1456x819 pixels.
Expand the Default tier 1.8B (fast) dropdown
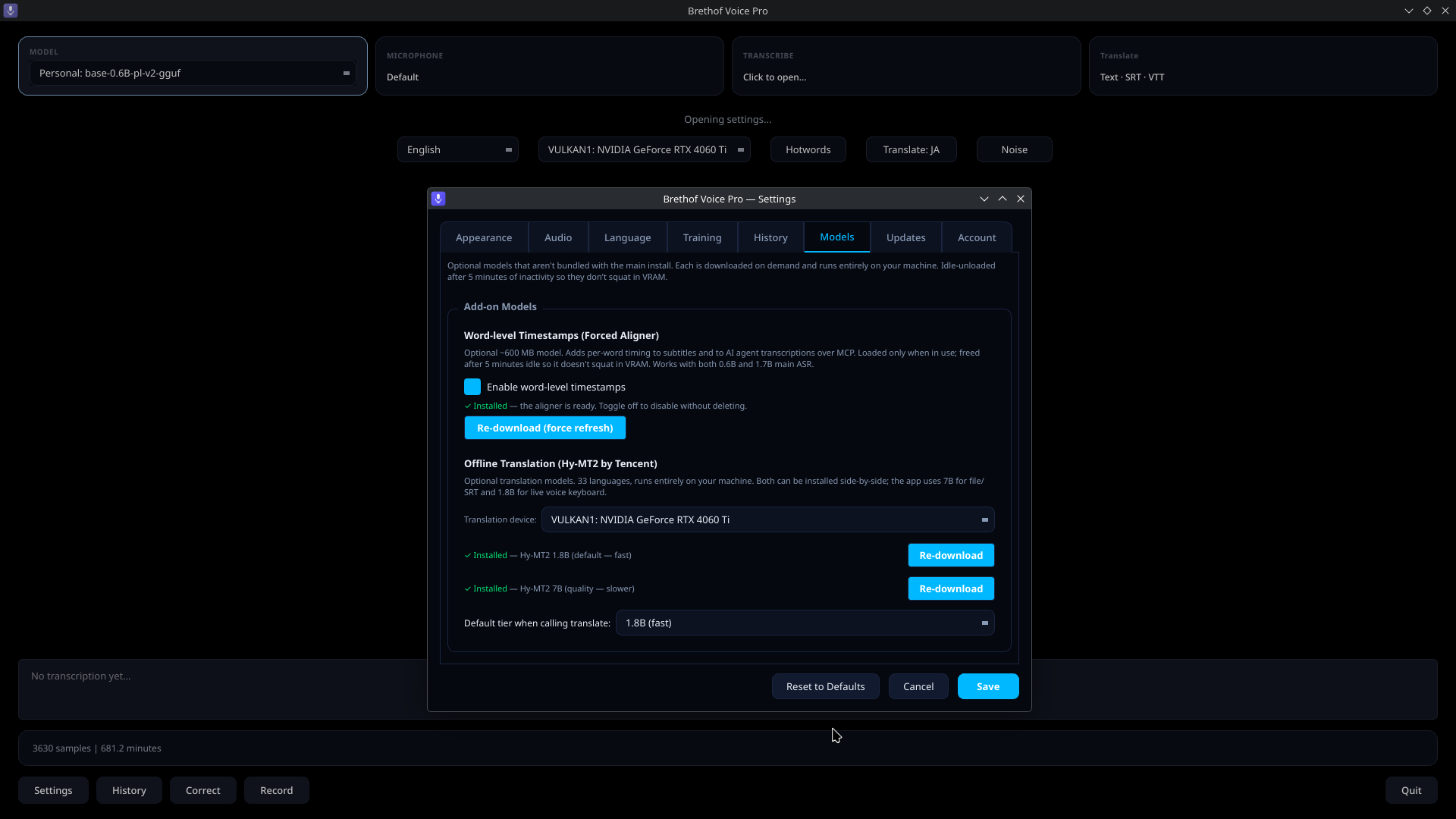(805, 623)
